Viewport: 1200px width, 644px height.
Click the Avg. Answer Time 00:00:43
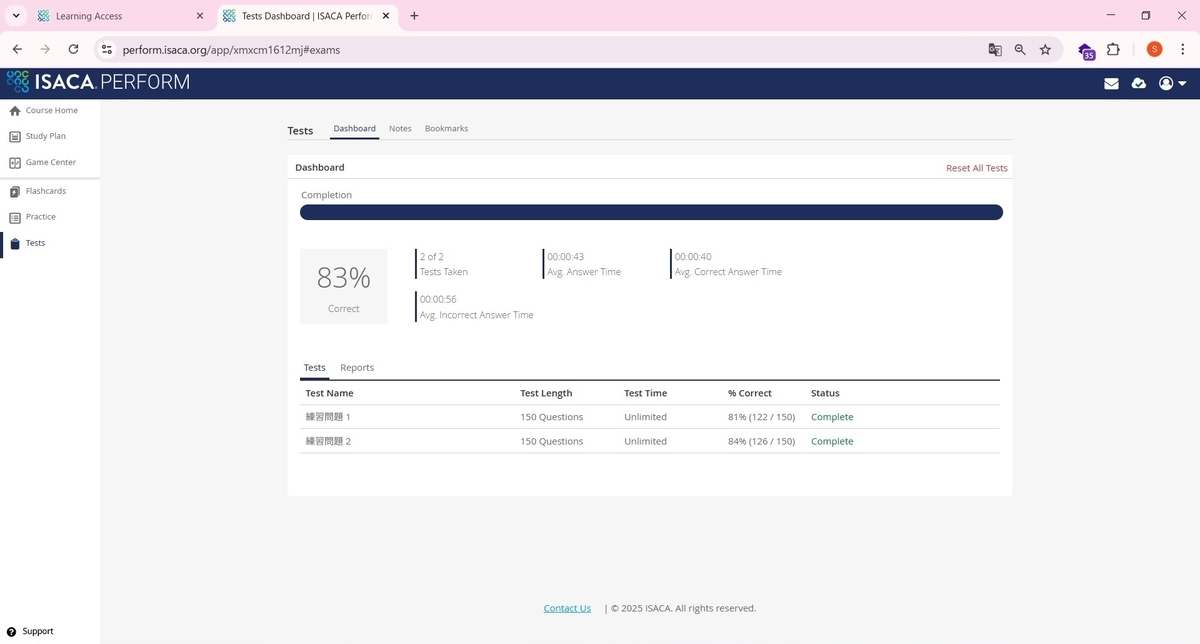click(582, 264)
